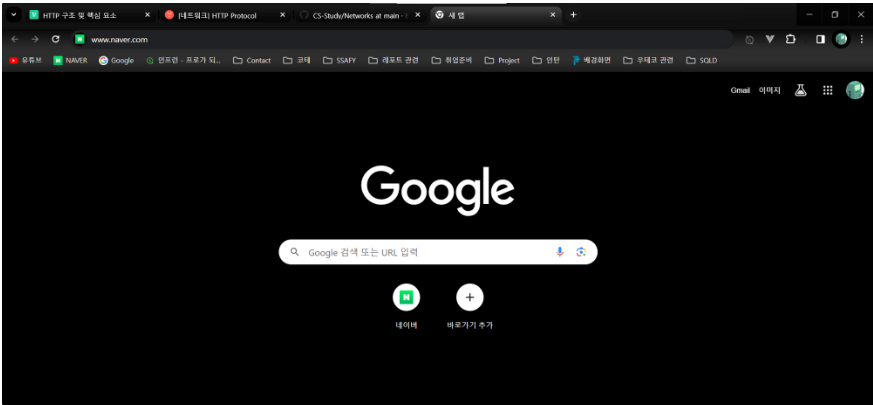Go back with the back arrow

tap(15, 40)
